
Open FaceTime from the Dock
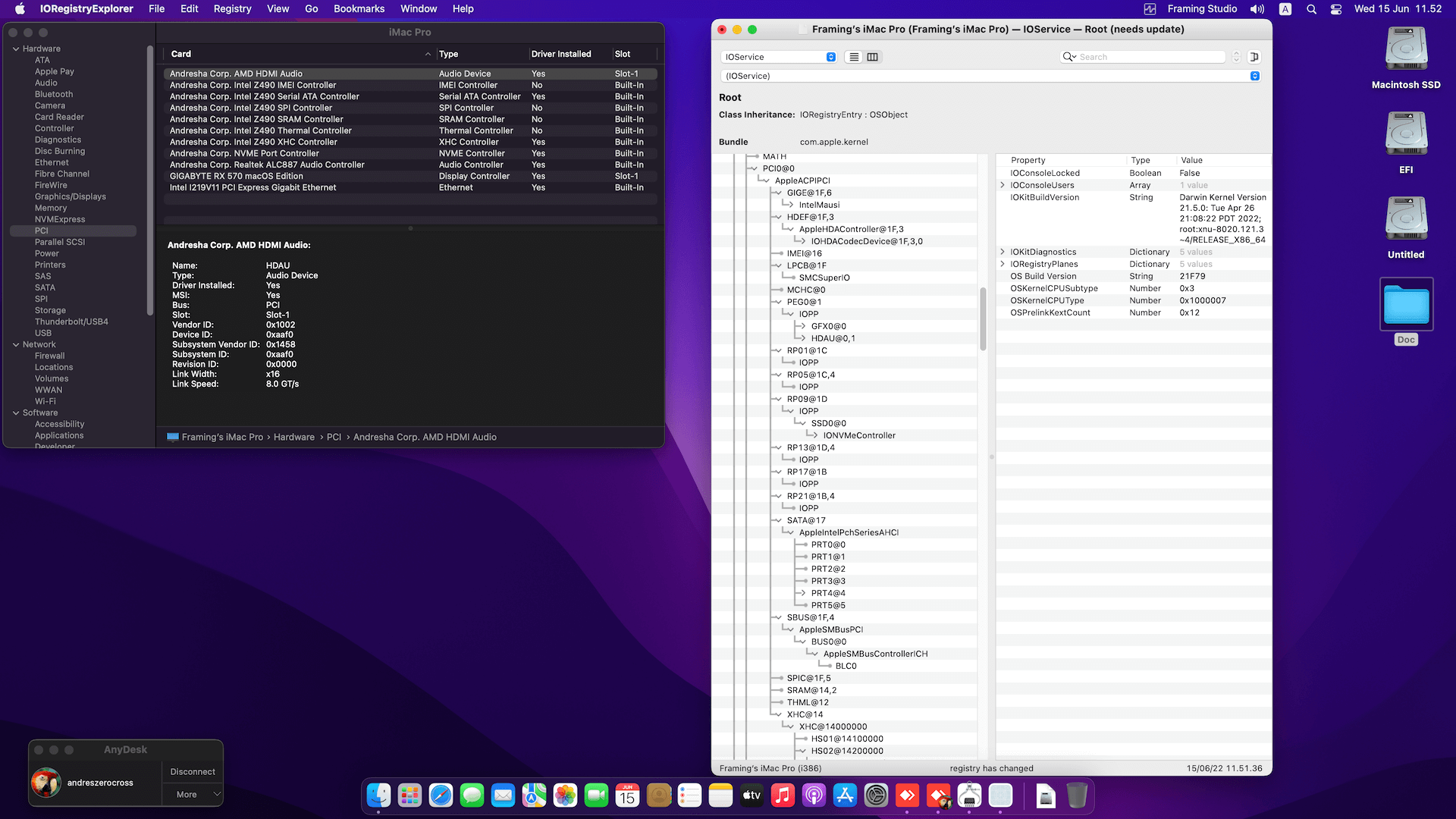(596, 795)
